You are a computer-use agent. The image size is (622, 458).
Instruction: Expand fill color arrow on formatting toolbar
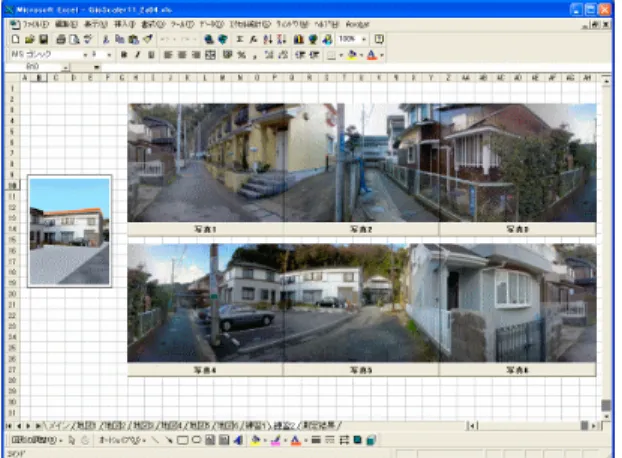click(361, 55)
